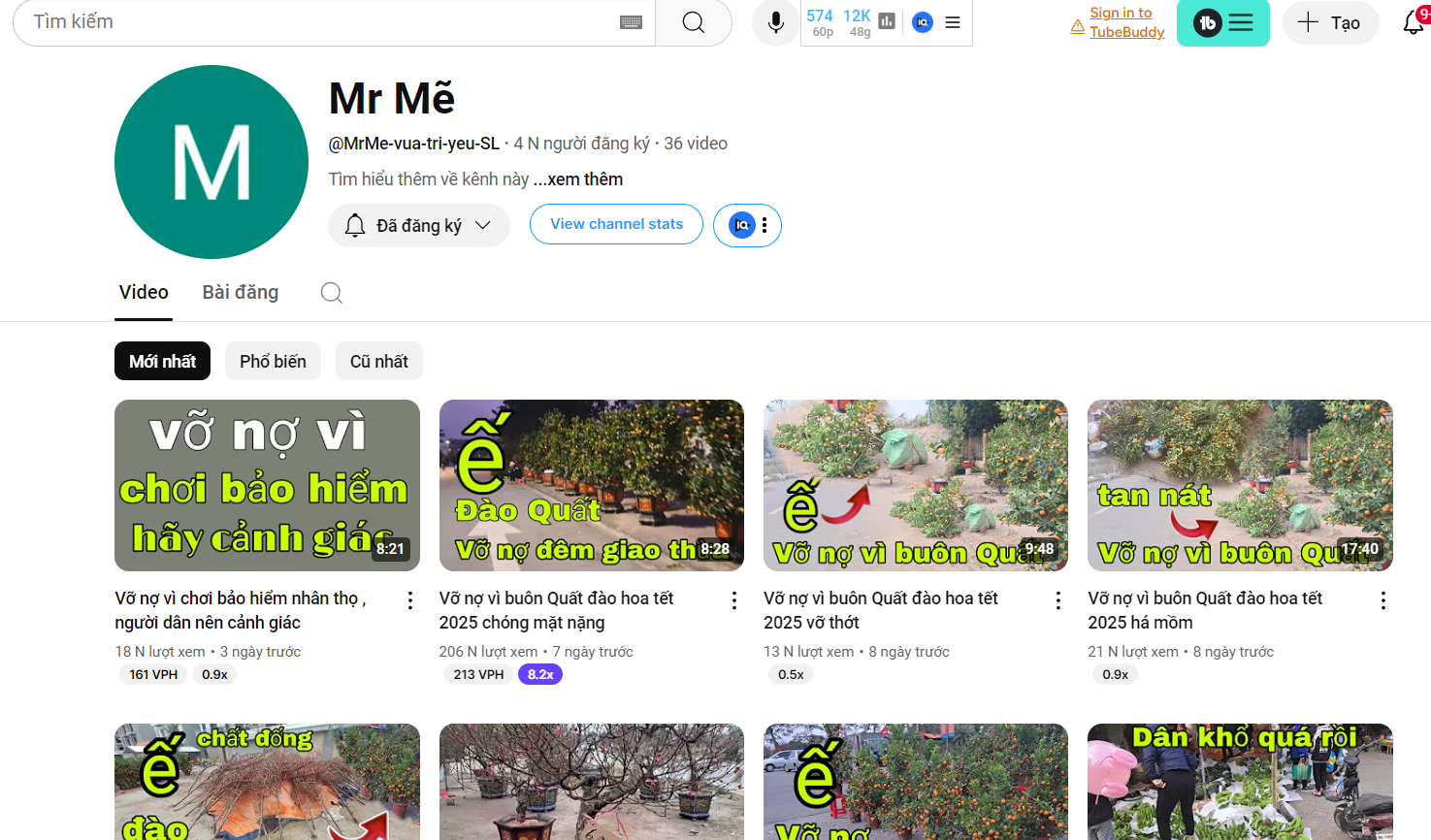Click the magnifier search button

693,22
